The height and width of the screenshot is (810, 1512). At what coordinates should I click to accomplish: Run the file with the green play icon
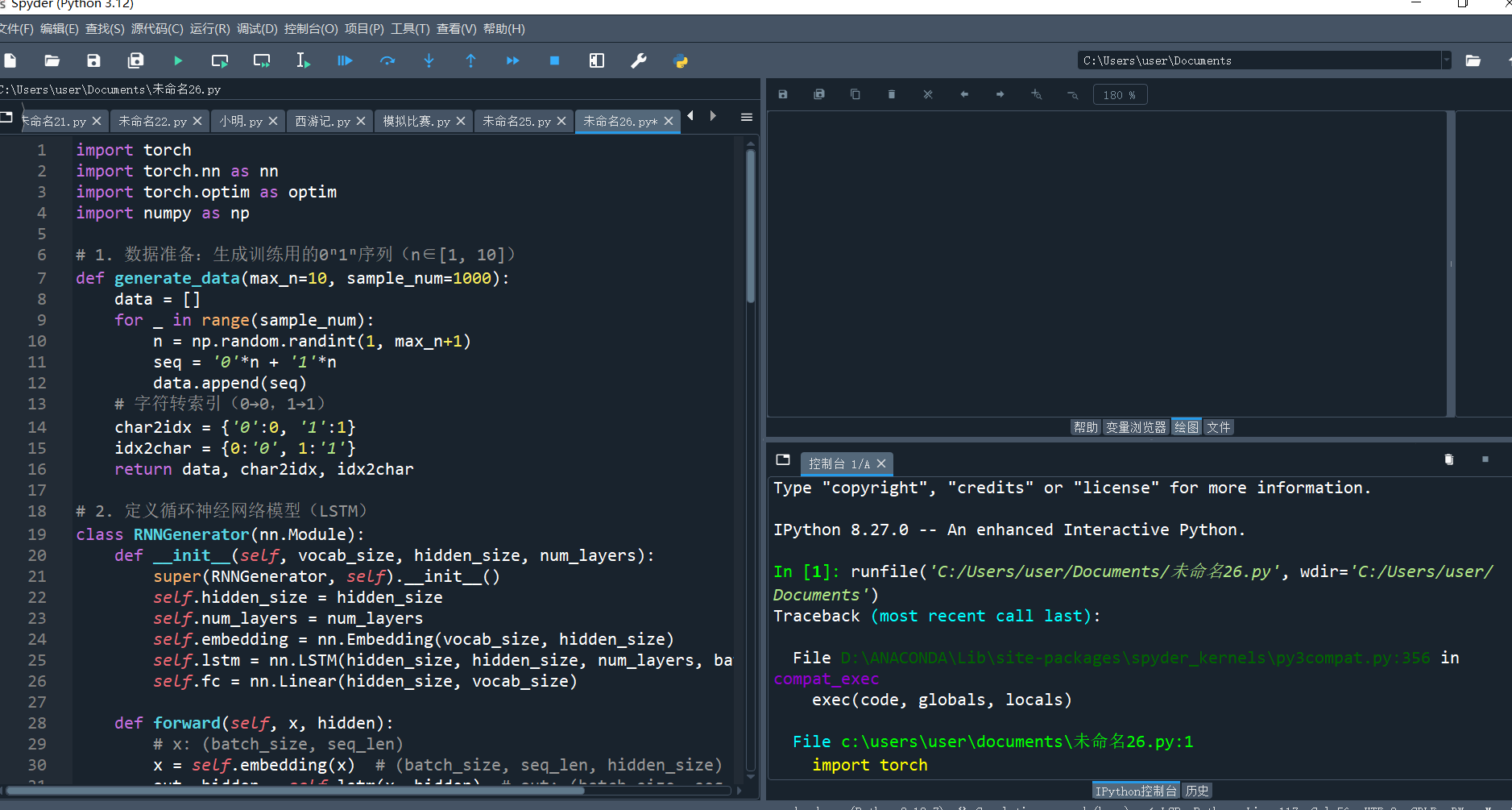(178, 60)
